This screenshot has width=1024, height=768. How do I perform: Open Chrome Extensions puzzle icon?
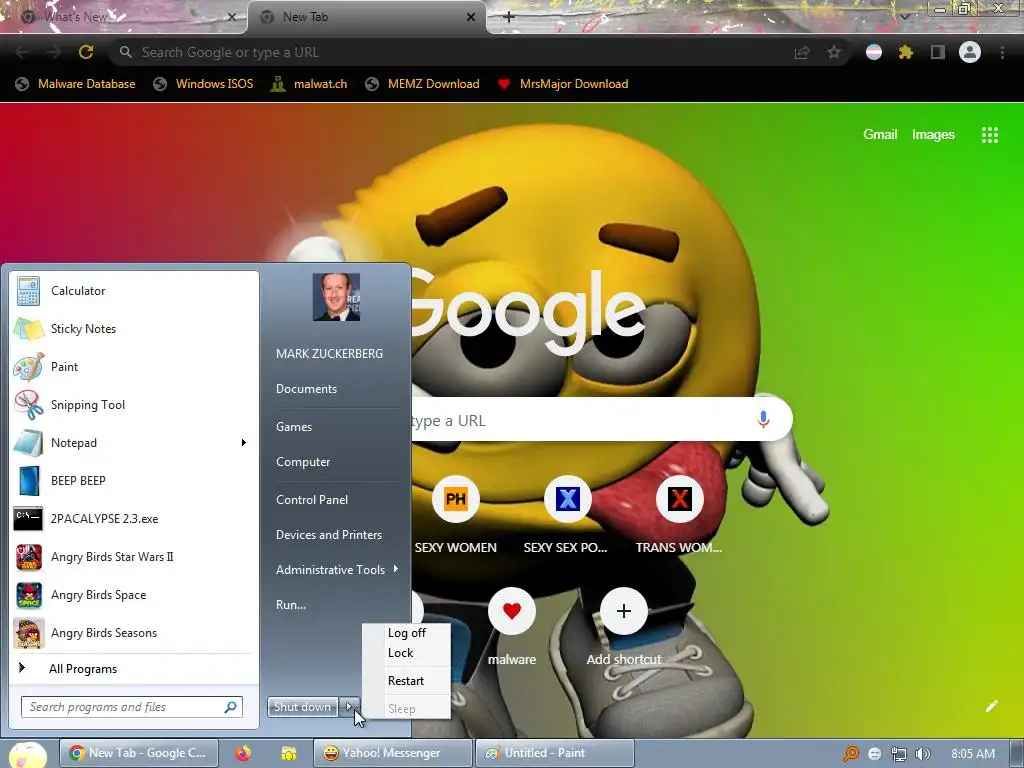pyautogui.click(x=905, y=52)
